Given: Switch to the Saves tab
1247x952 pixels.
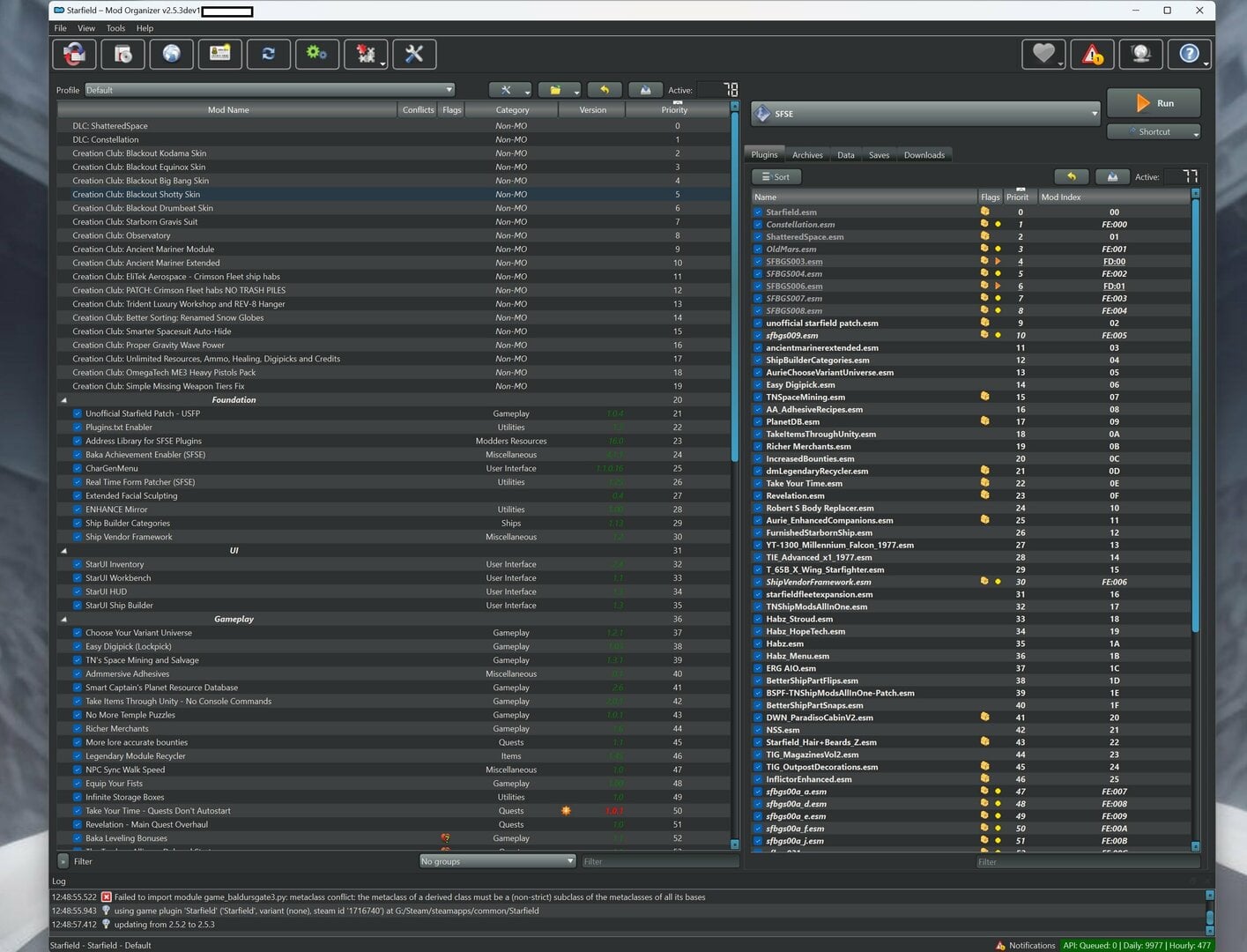Looking at the screenshot, I should coord(879,155).
